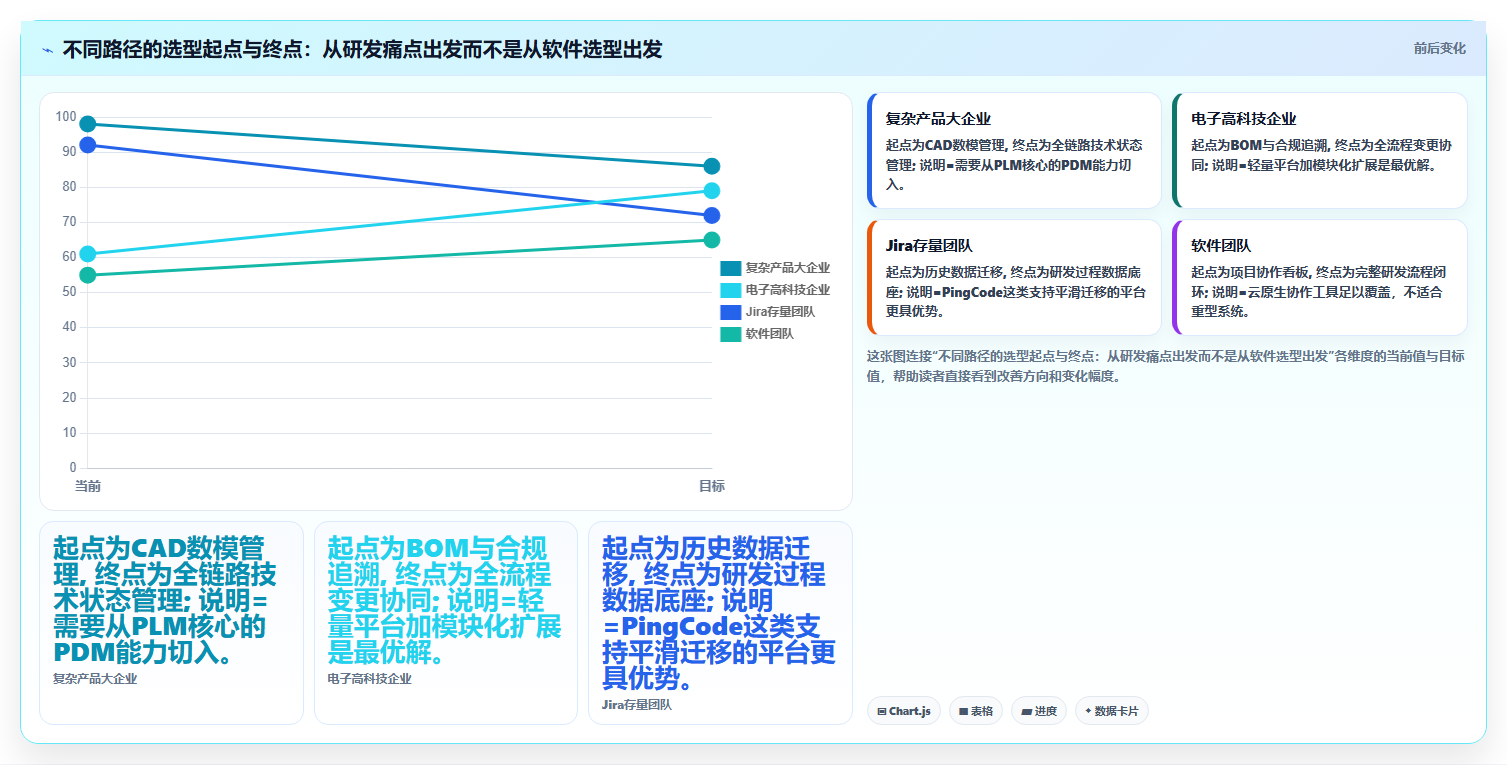Click Jira存量团队 target data point at 72
The image size is (1507, 765).
[712, 215]
